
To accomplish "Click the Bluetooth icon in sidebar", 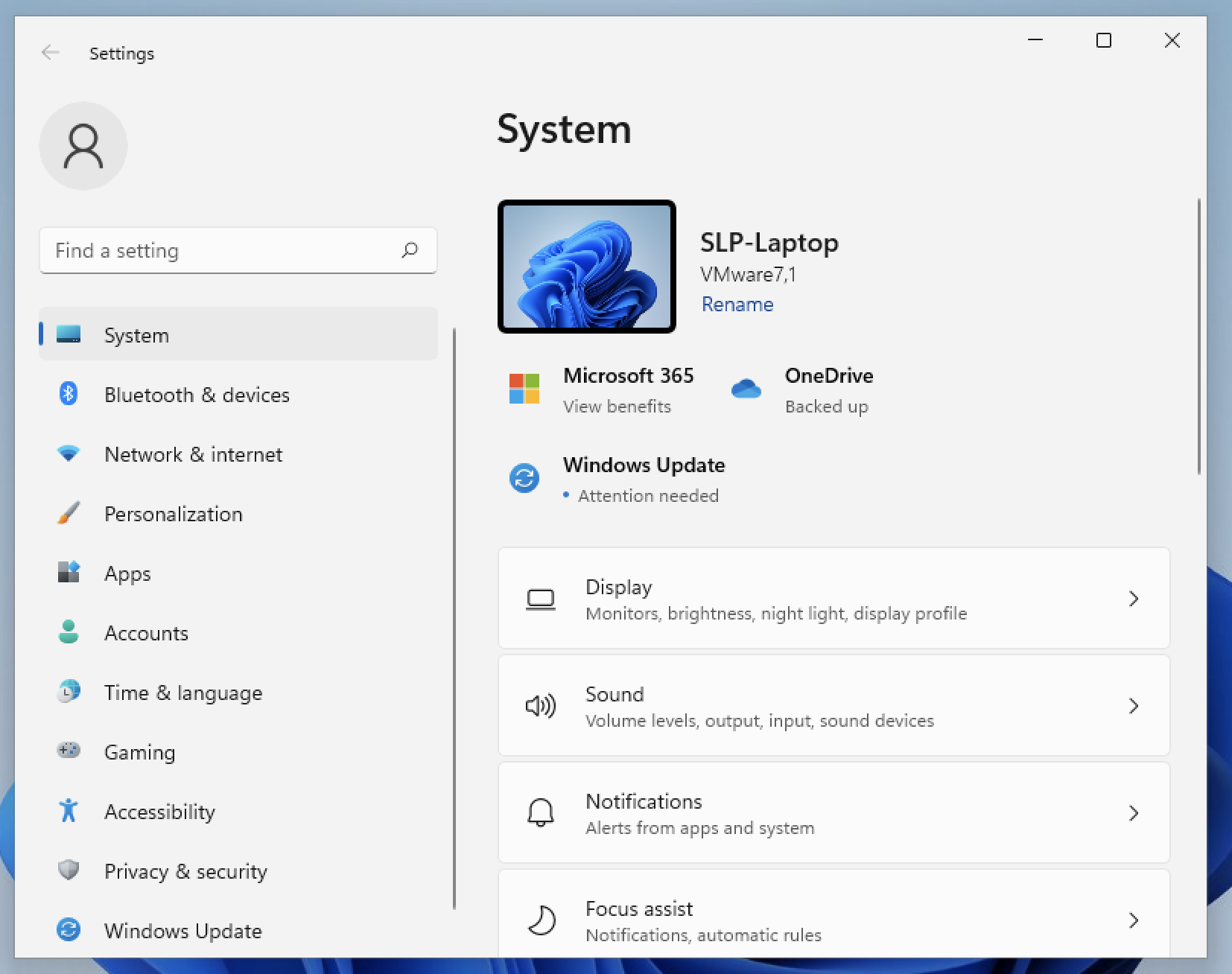I will point(69,393).
